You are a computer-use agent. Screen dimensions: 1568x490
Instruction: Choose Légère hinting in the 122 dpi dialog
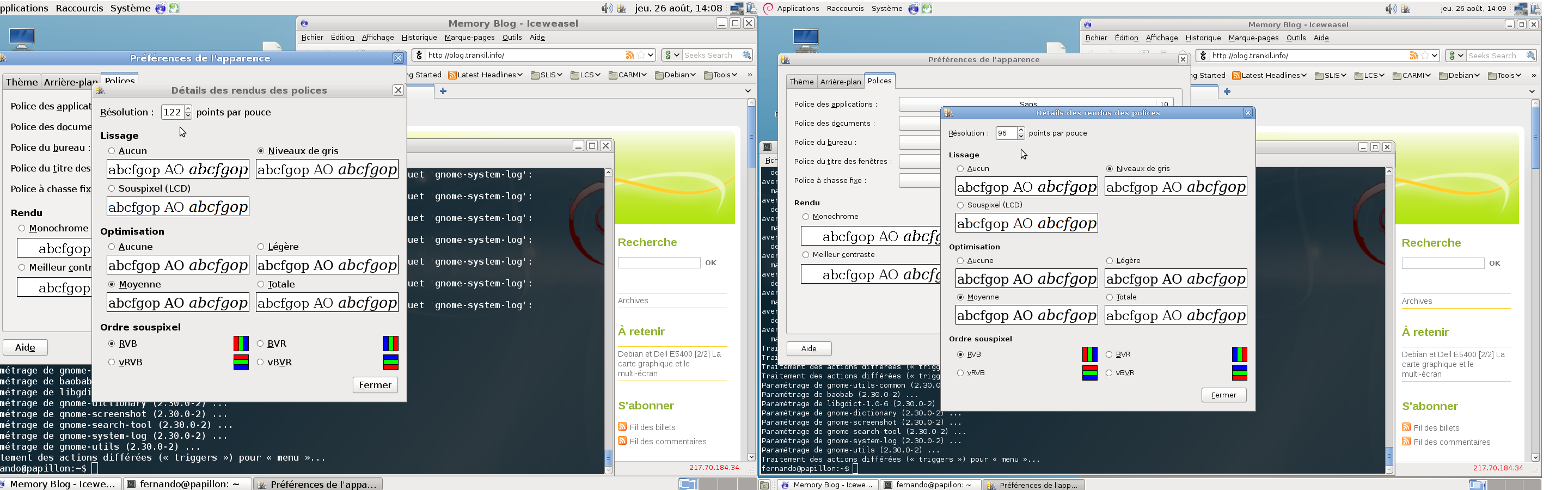point(261,247)
